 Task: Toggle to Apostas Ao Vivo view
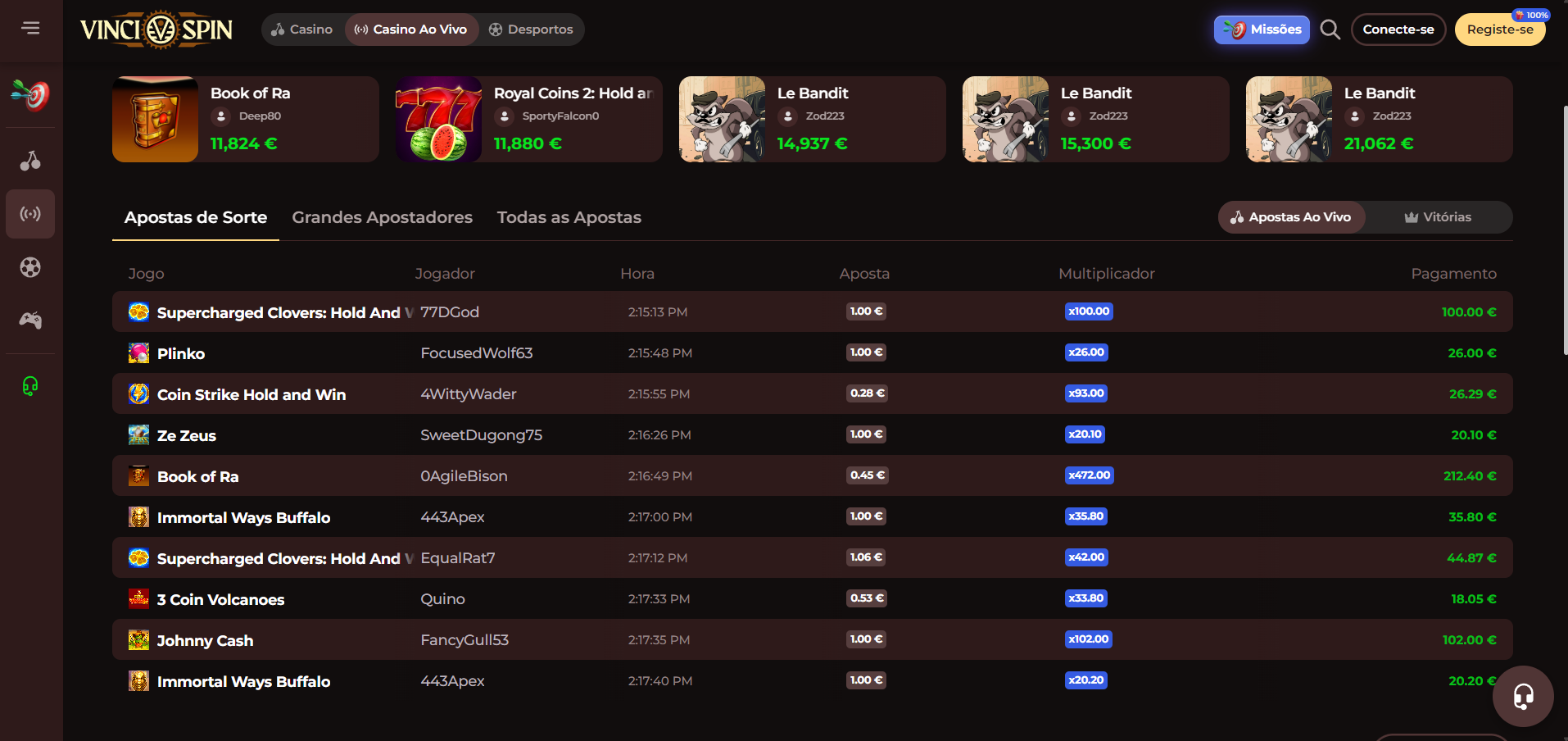coord(1291,217)
